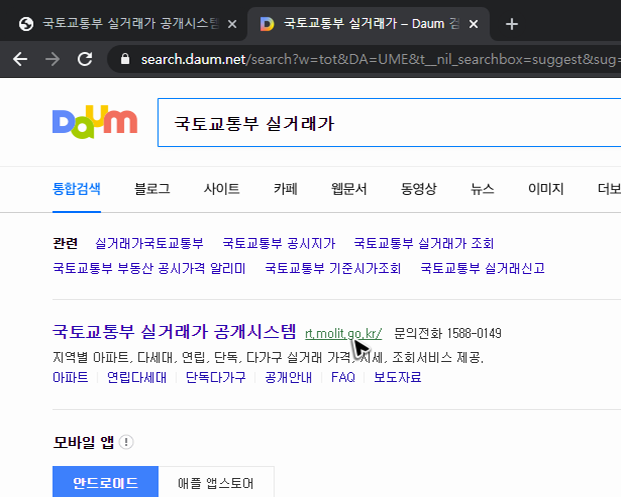Click related search 국토교통부 기준시가조회

click(x=333, y=268)
